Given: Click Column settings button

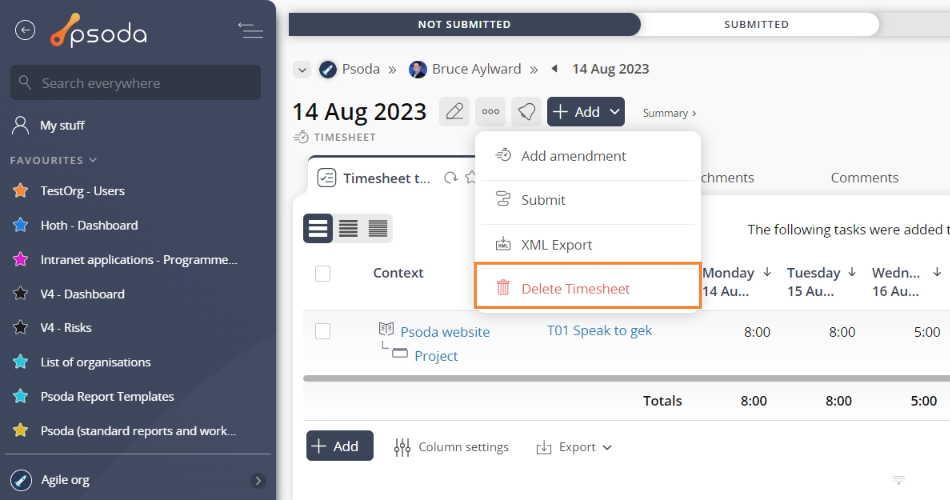Looking at the screenshot, I should pyautogui.click(x=451, y=447).
